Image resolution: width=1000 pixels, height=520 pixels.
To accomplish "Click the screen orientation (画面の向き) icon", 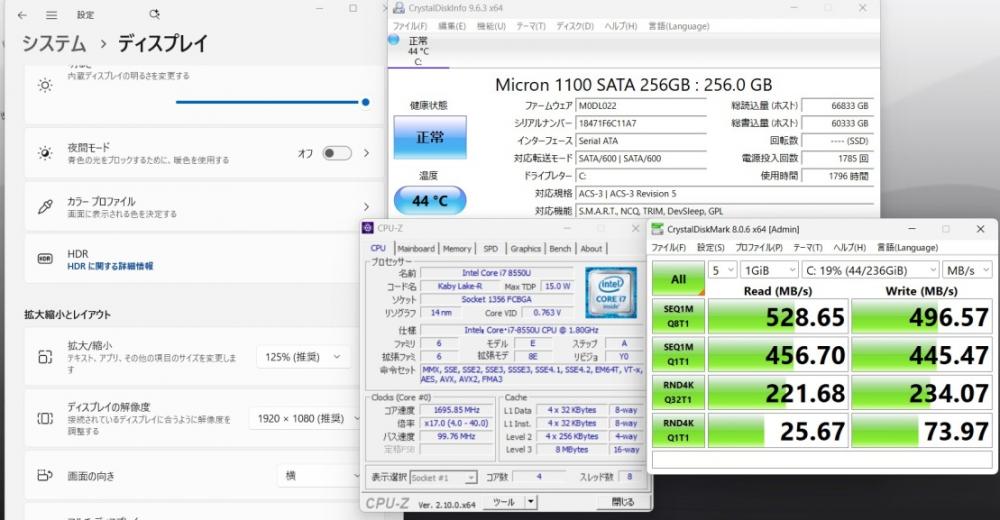I will tap(45, 475).
